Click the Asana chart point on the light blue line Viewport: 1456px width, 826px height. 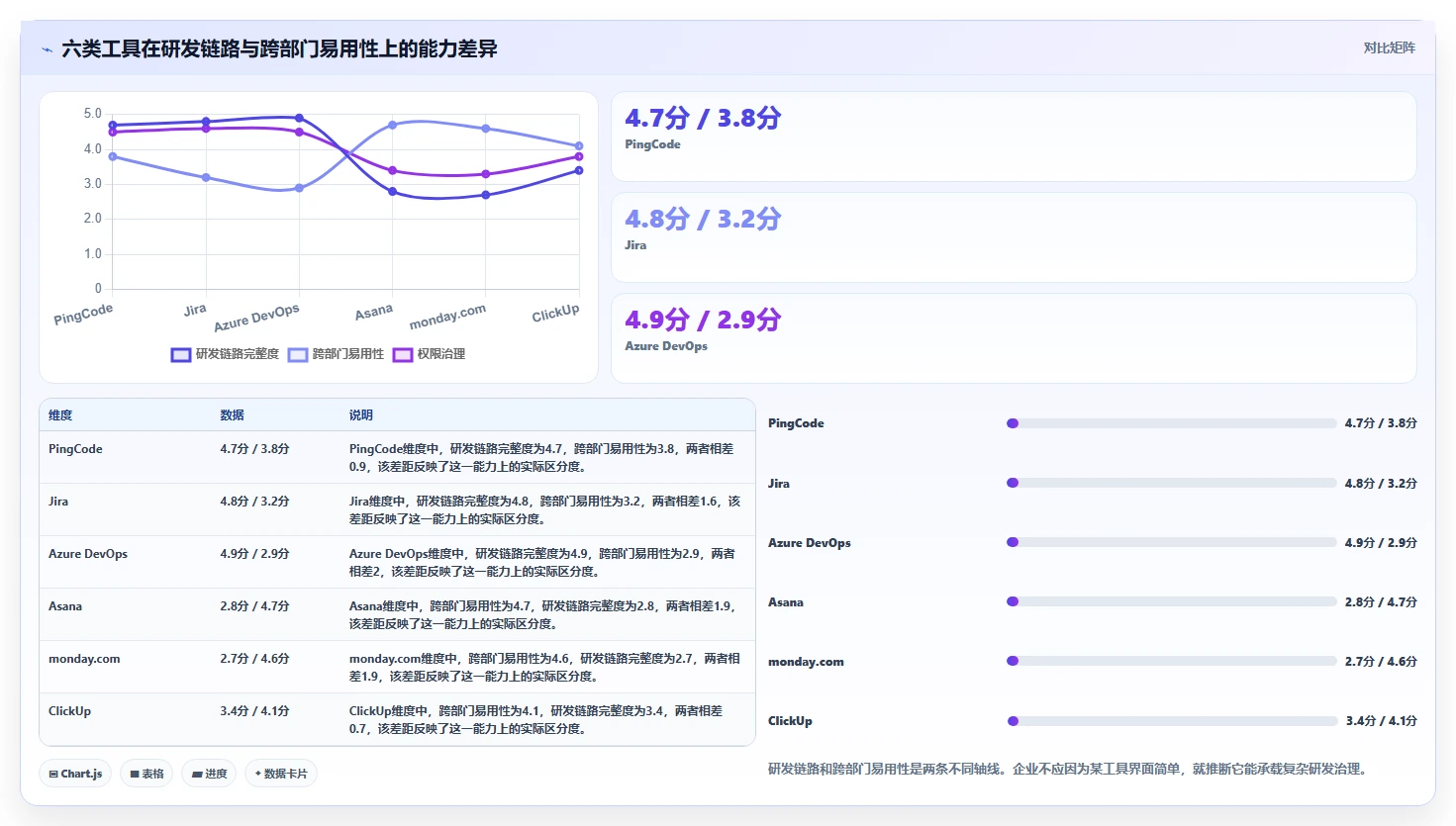(x=393, y=125)
